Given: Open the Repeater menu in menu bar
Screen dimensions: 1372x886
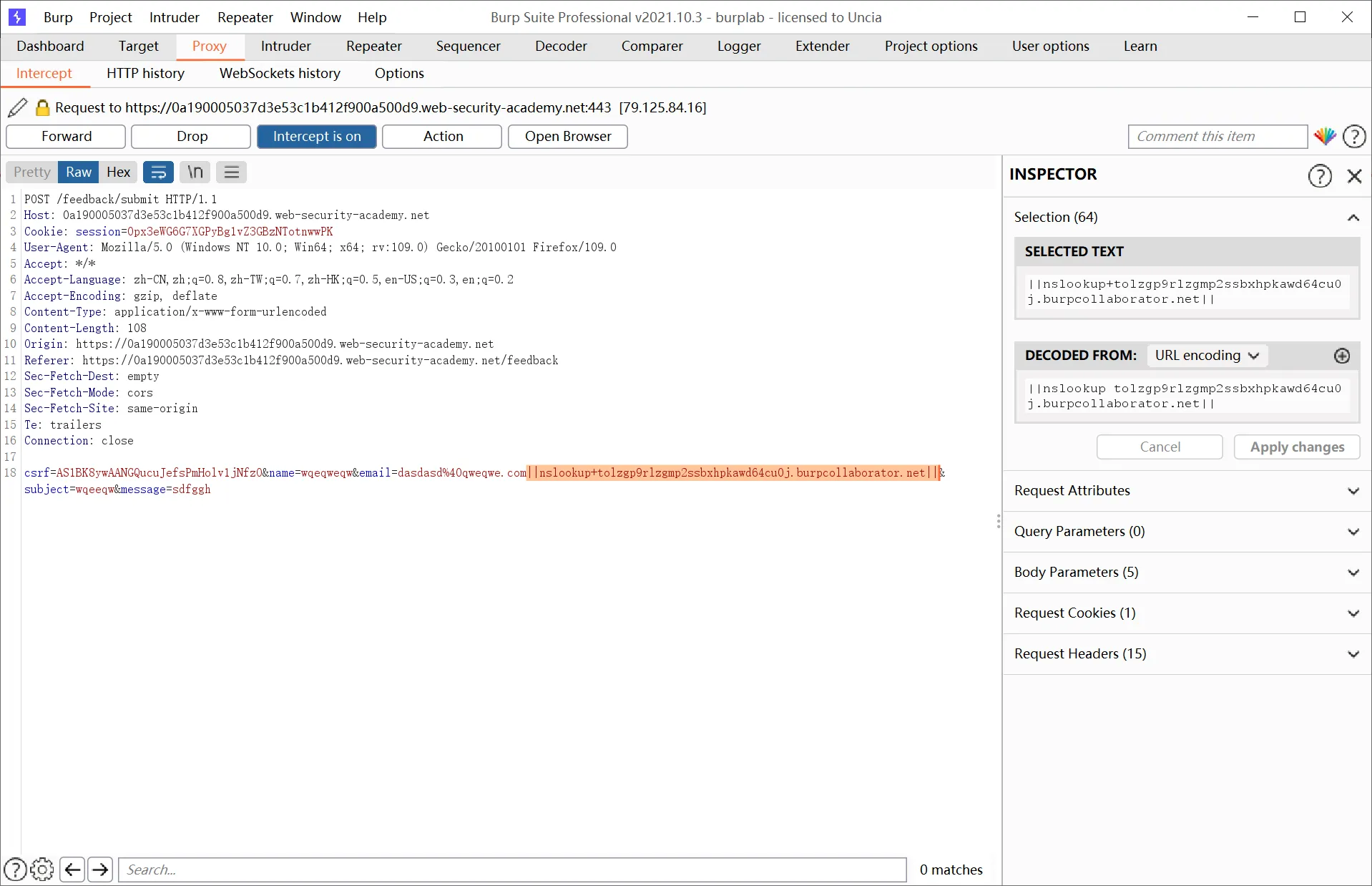Looking at the screenshot, I should coord(245,17).
